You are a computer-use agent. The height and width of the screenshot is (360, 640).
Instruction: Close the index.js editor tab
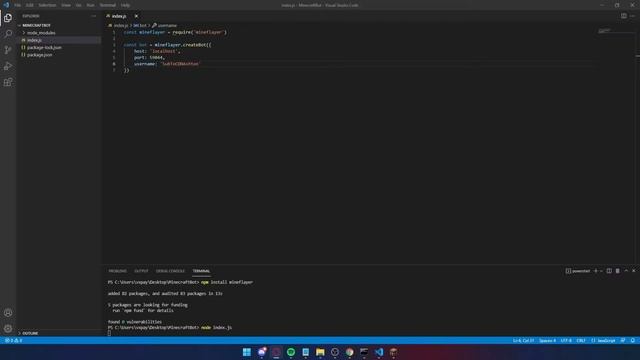pos(136,16)
